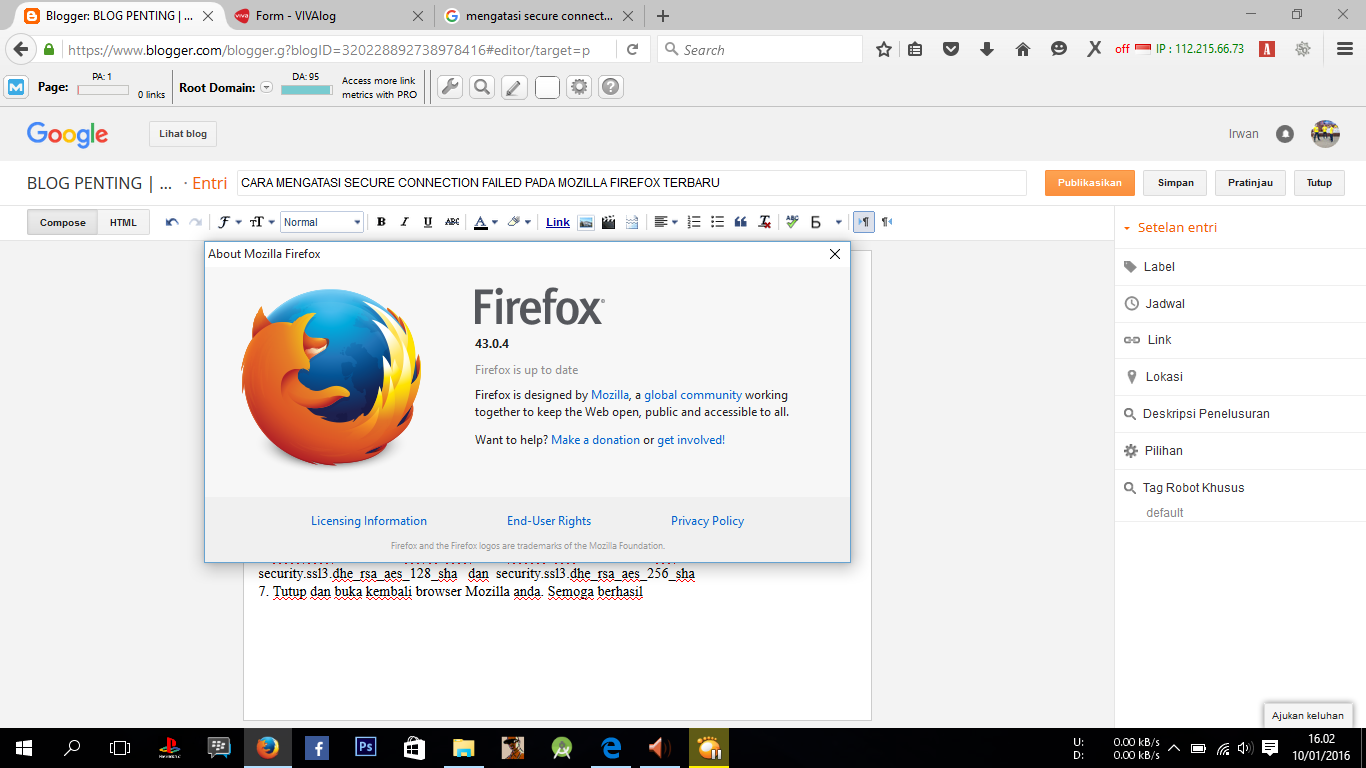Go to home page icon
The height and width of the screenshot is (768, 1366).
coord(1022,49)
